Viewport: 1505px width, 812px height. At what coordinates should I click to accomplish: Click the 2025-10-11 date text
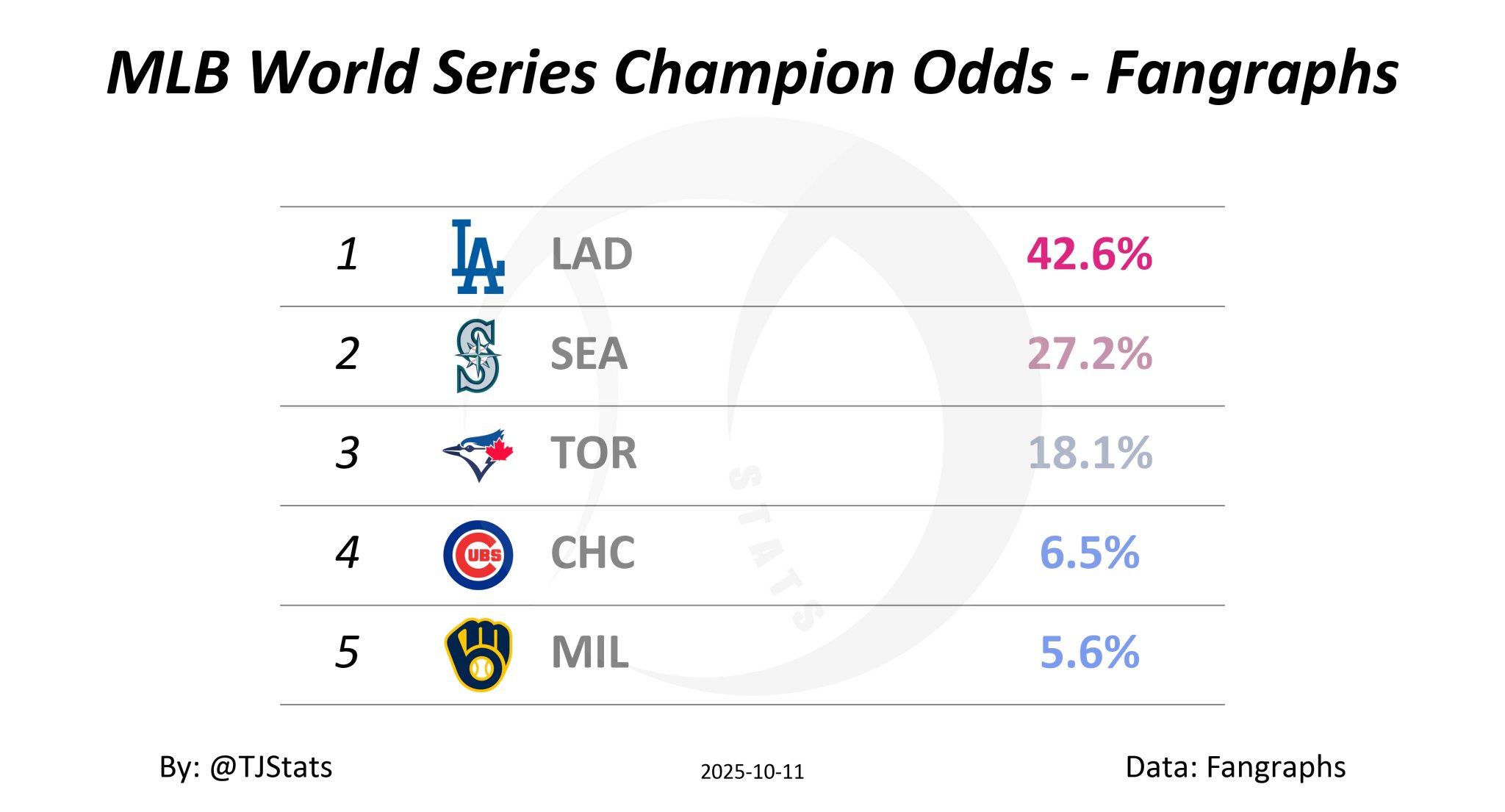(x=752, y=772)
